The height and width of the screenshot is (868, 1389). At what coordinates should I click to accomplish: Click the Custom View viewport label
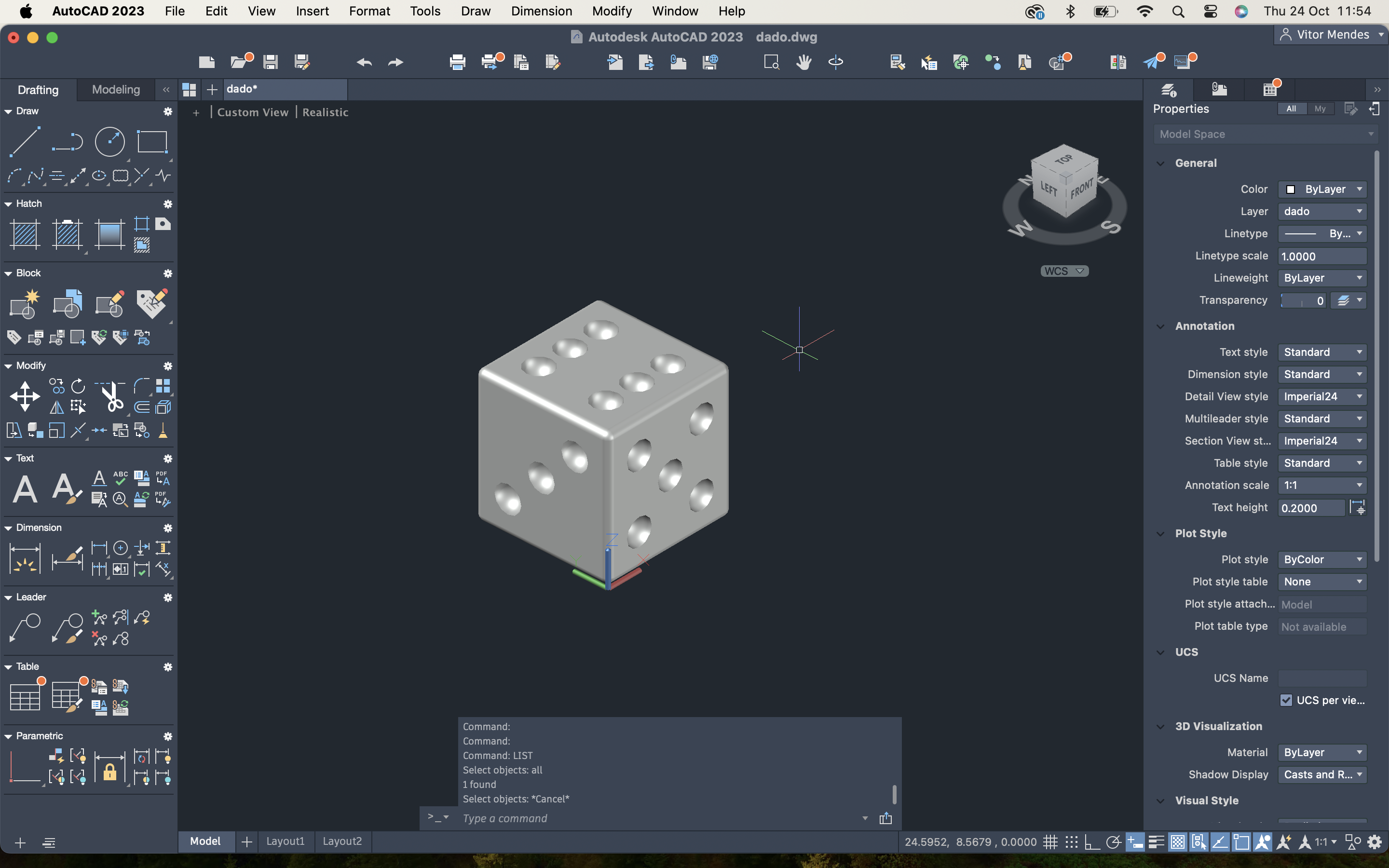[253, 112]
